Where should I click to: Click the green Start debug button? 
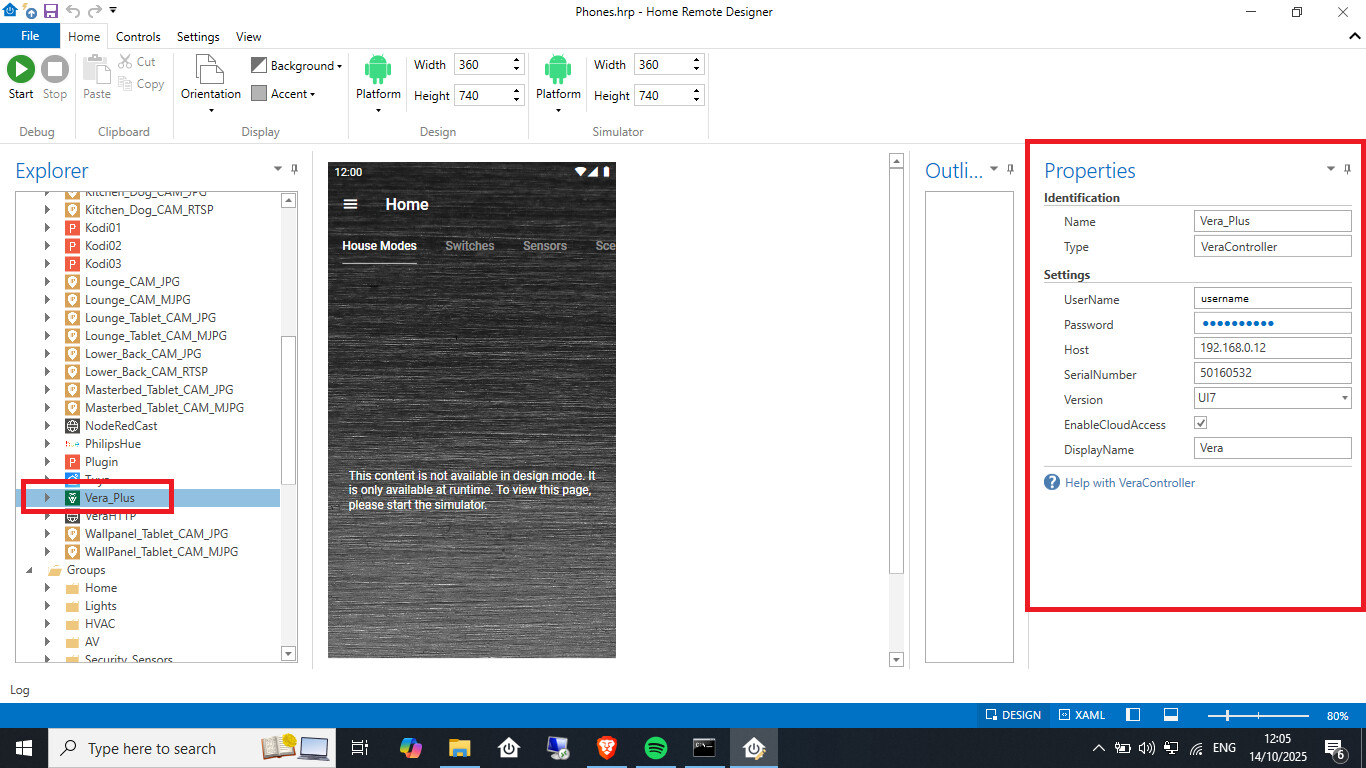[21, 70]
